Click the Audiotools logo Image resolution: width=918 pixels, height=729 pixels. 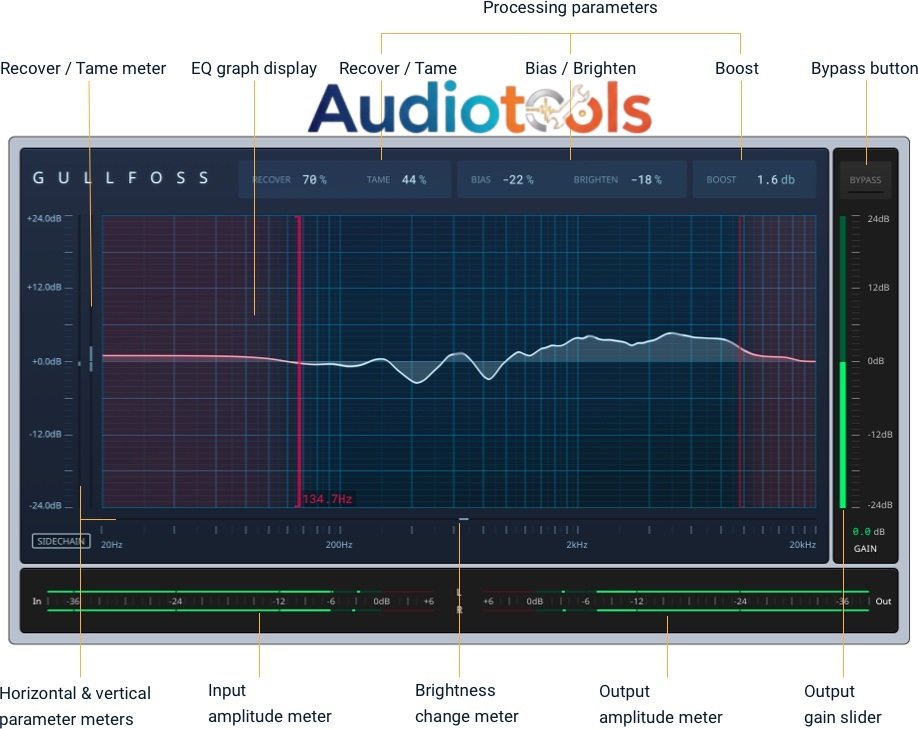(479, 108)
